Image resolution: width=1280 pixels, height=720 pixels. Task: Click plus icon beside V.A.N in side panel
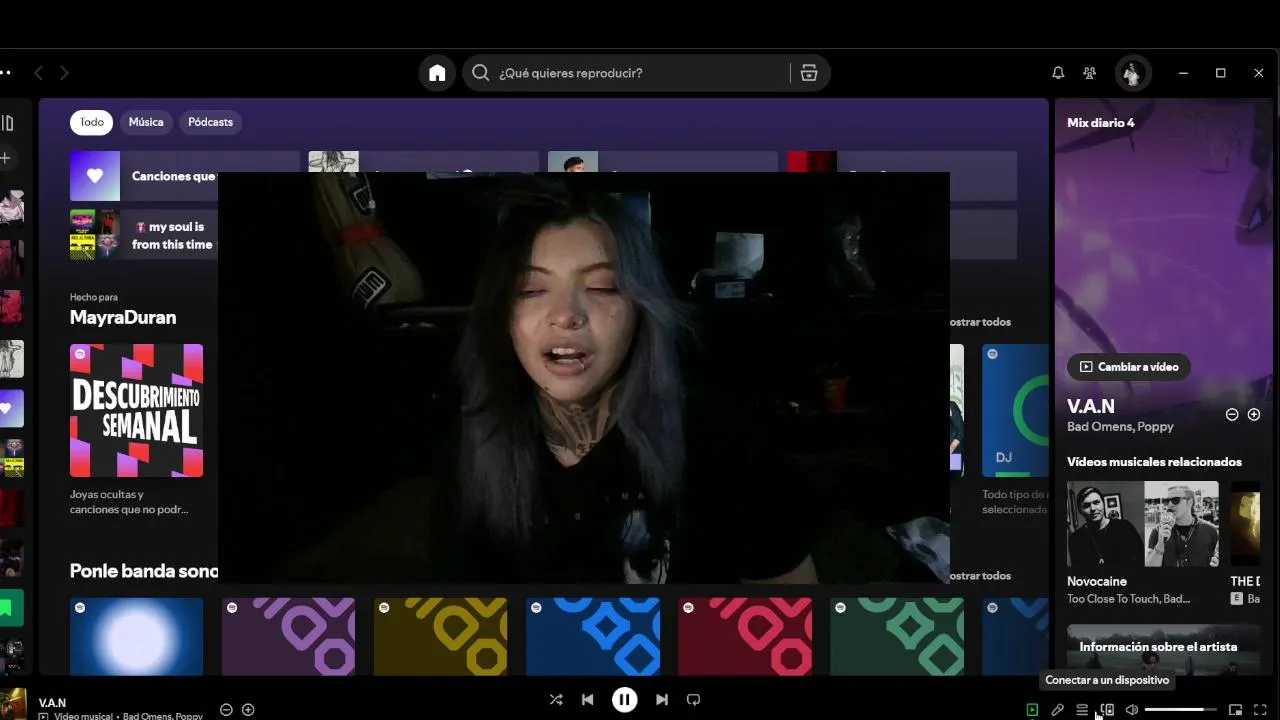(x=1254, y=414)
